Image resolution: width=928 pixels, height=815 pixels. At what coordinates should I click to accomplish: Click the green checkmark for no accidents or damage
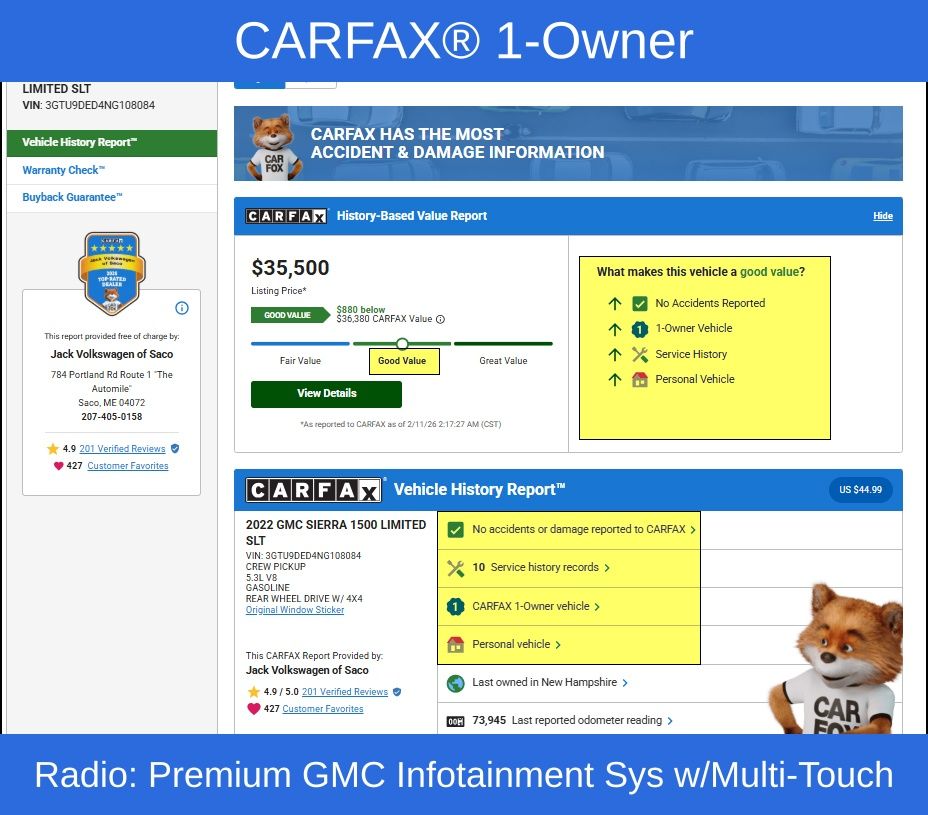pos(455,530)
